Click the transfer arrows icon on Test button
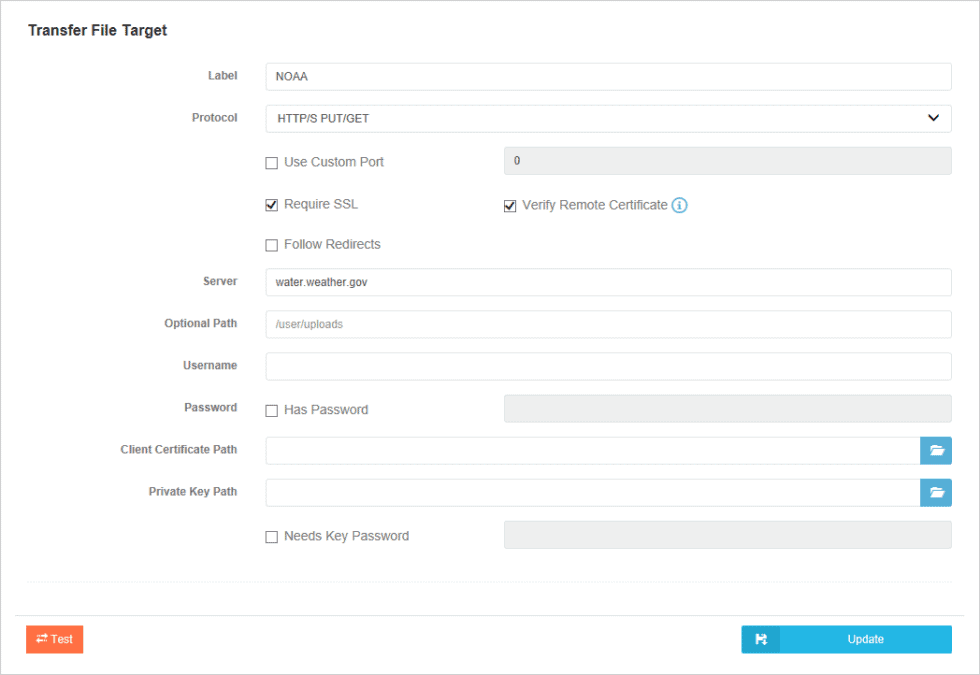980x675 pixels. 41,639
